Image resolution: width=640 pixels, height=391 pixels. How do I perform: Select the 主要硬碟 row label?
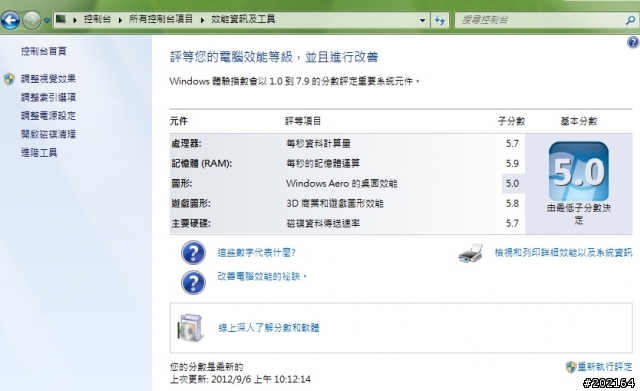[191, 223]
